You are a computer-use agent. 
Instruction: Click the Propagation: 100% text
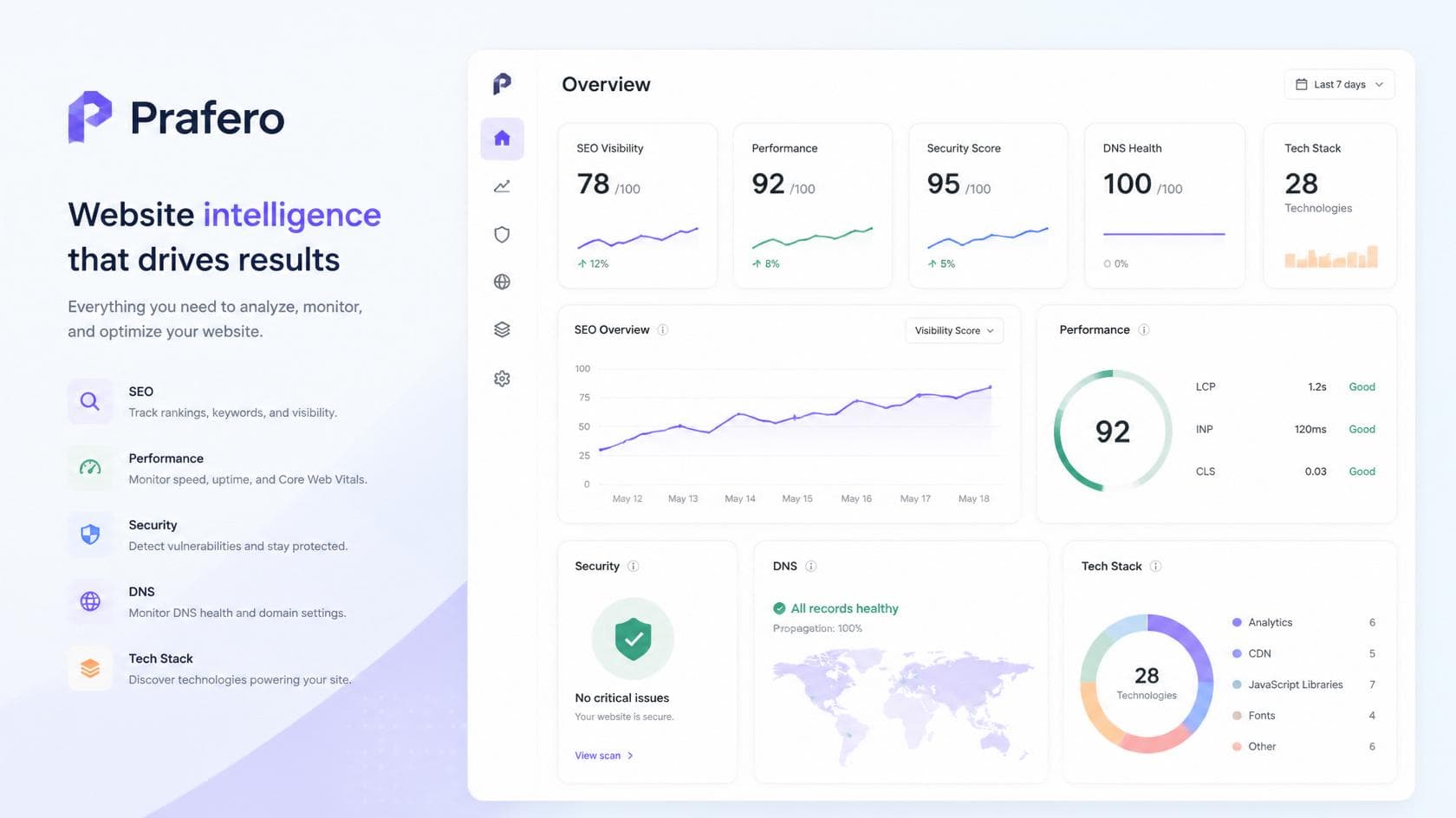pos(817,628)
